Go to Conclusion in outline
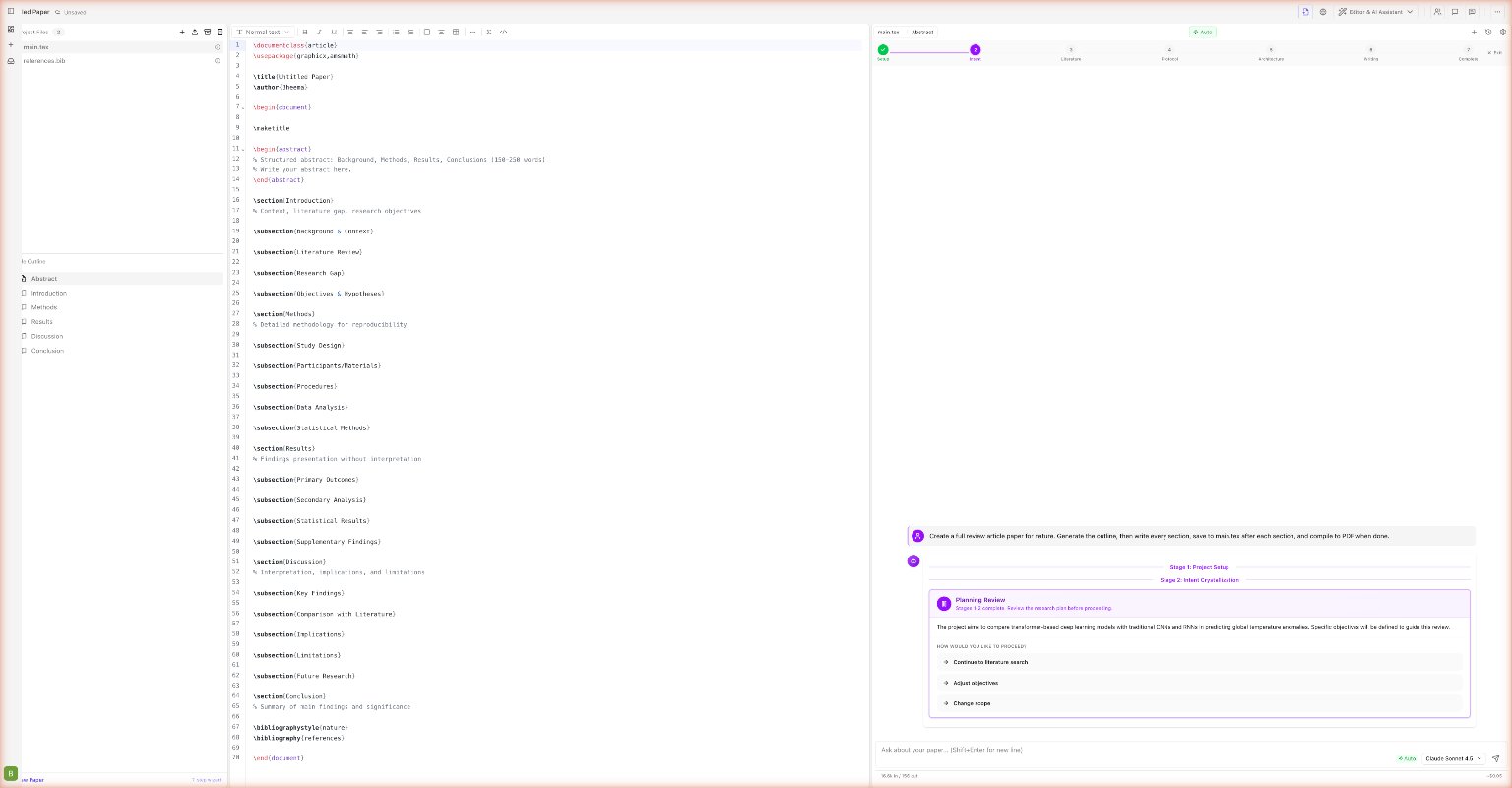The width and height of the screenshot is (1512, 788). (121, 351)
